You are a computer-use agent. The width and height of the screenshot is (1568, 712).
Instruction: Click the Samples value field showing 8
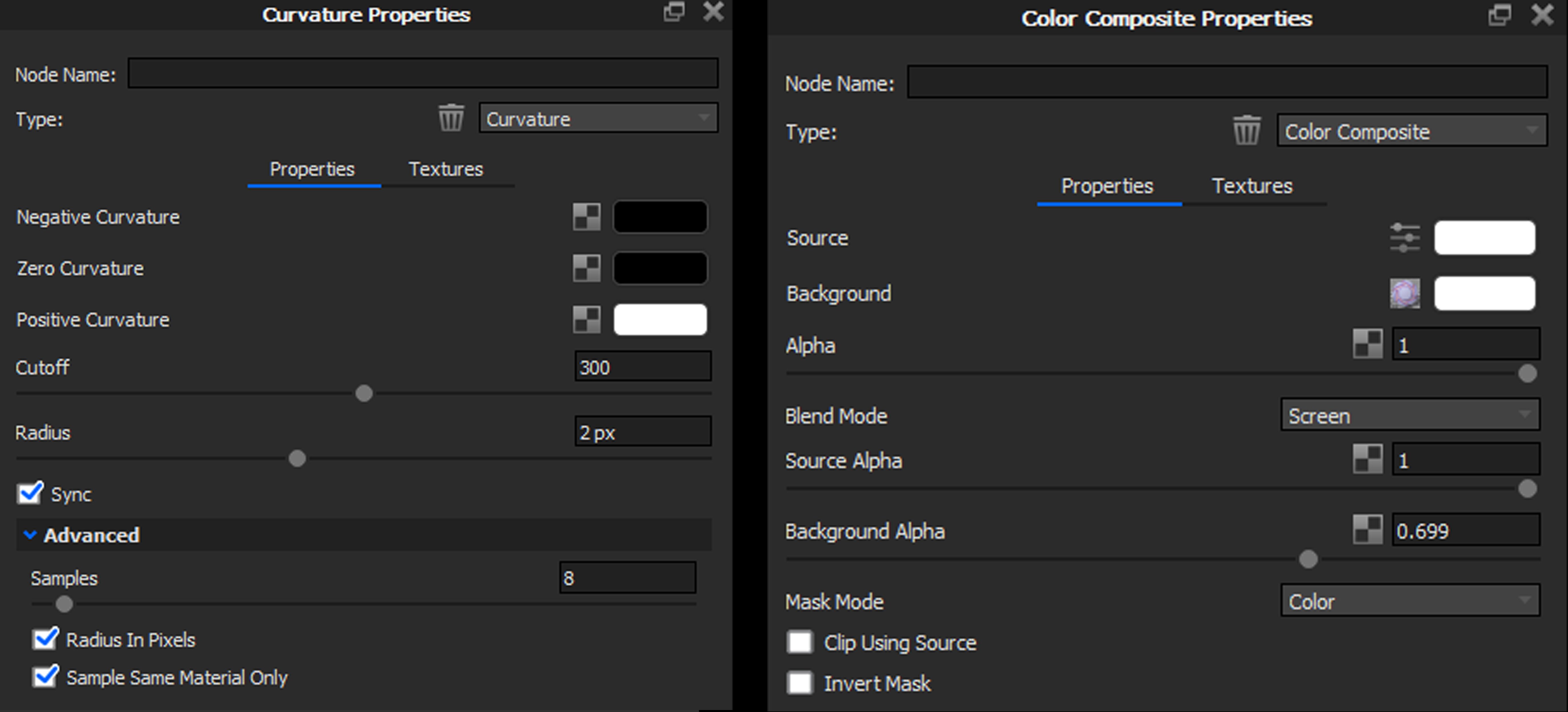tap(628, 577)
